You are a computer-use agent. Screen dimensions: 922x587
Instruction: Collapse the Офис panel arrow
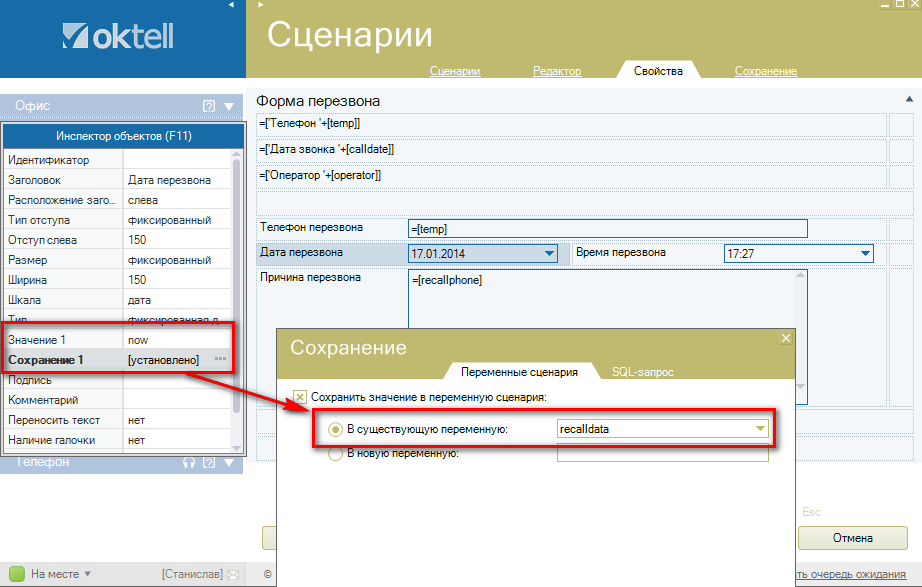[x=229, y=106]
